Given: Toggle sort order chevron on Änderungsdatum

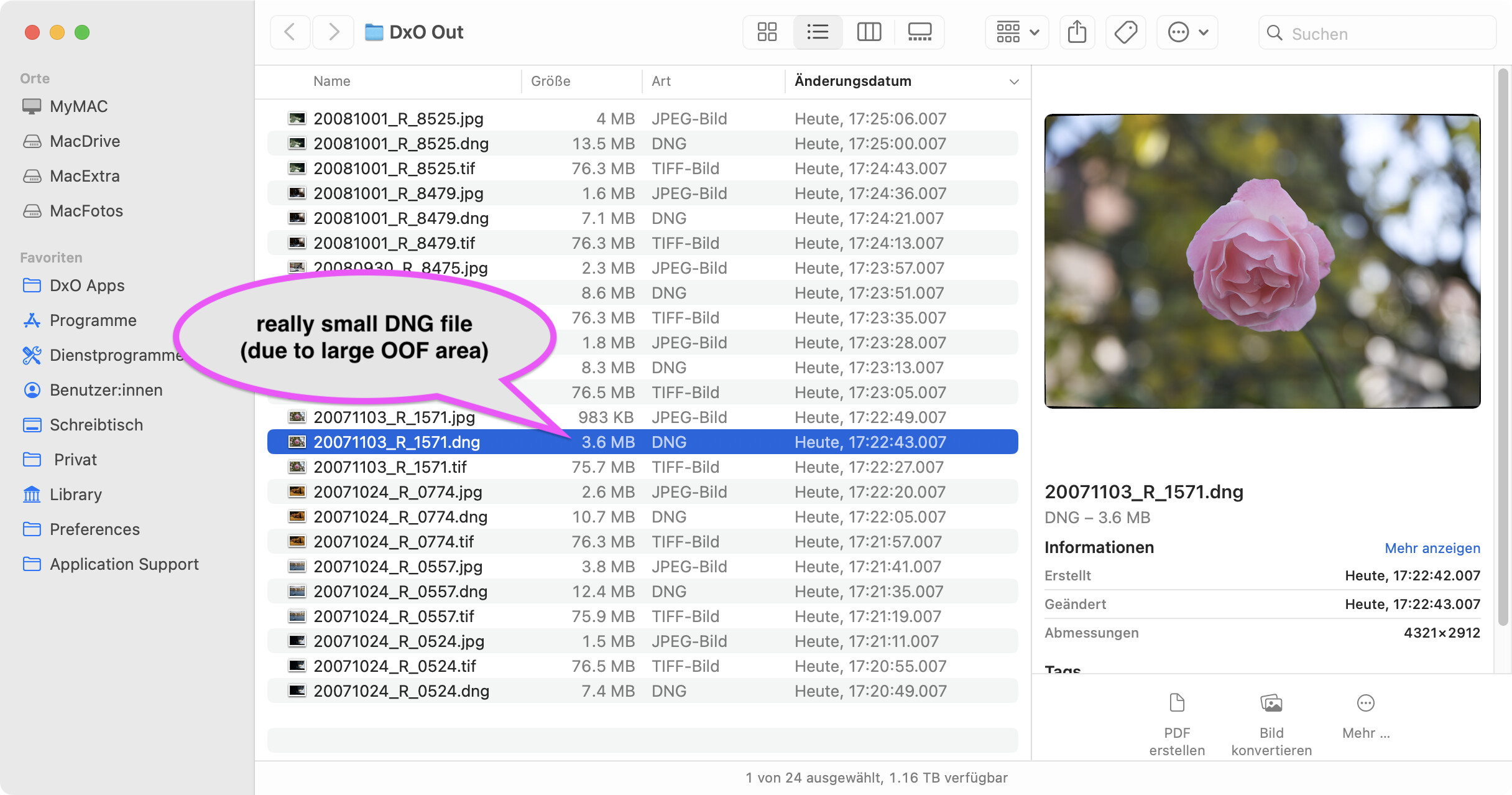Looking at the screenshot, I should point(1014,81).
